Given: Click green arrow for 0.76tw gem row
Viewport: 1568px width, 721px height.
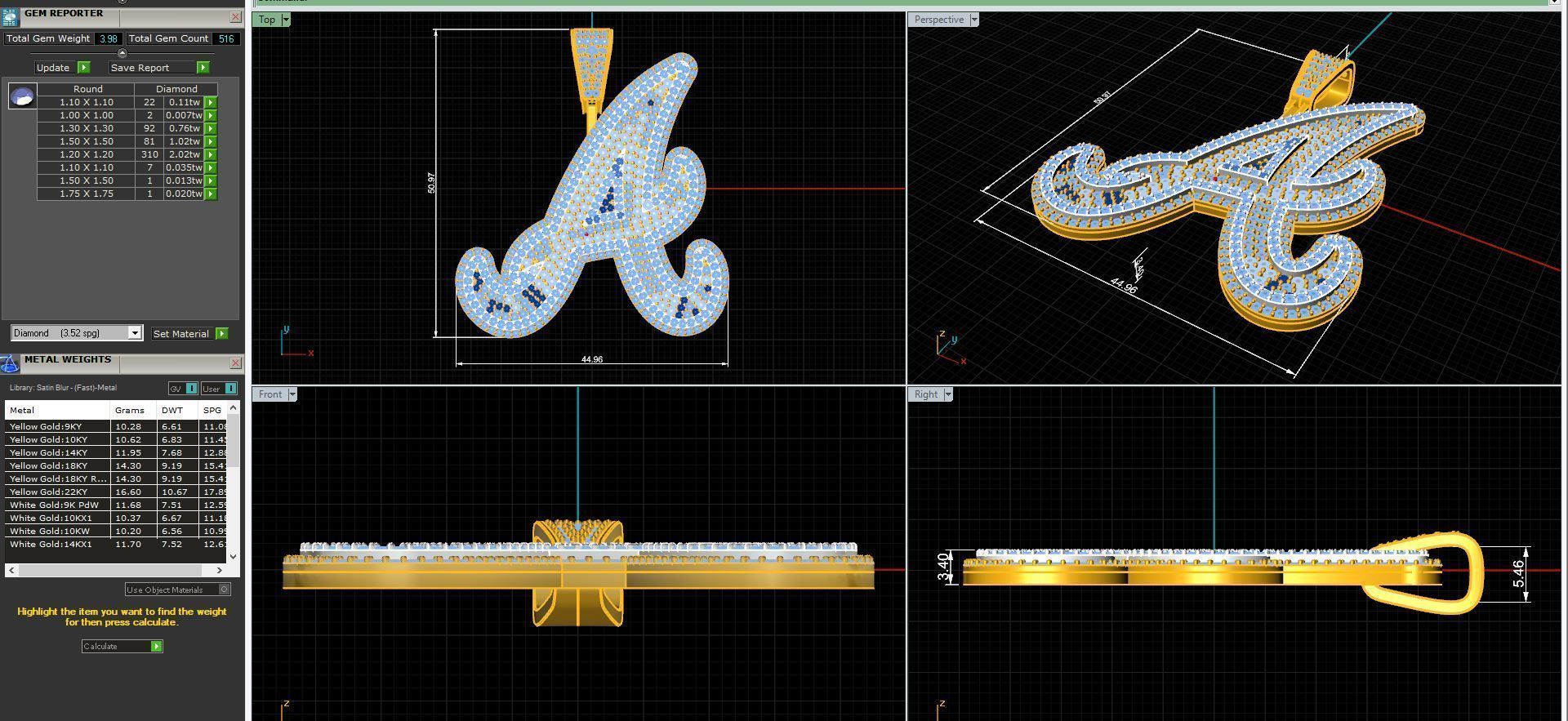Looking at the screenshot, I should pyautogui.click(x=211, y=128).
